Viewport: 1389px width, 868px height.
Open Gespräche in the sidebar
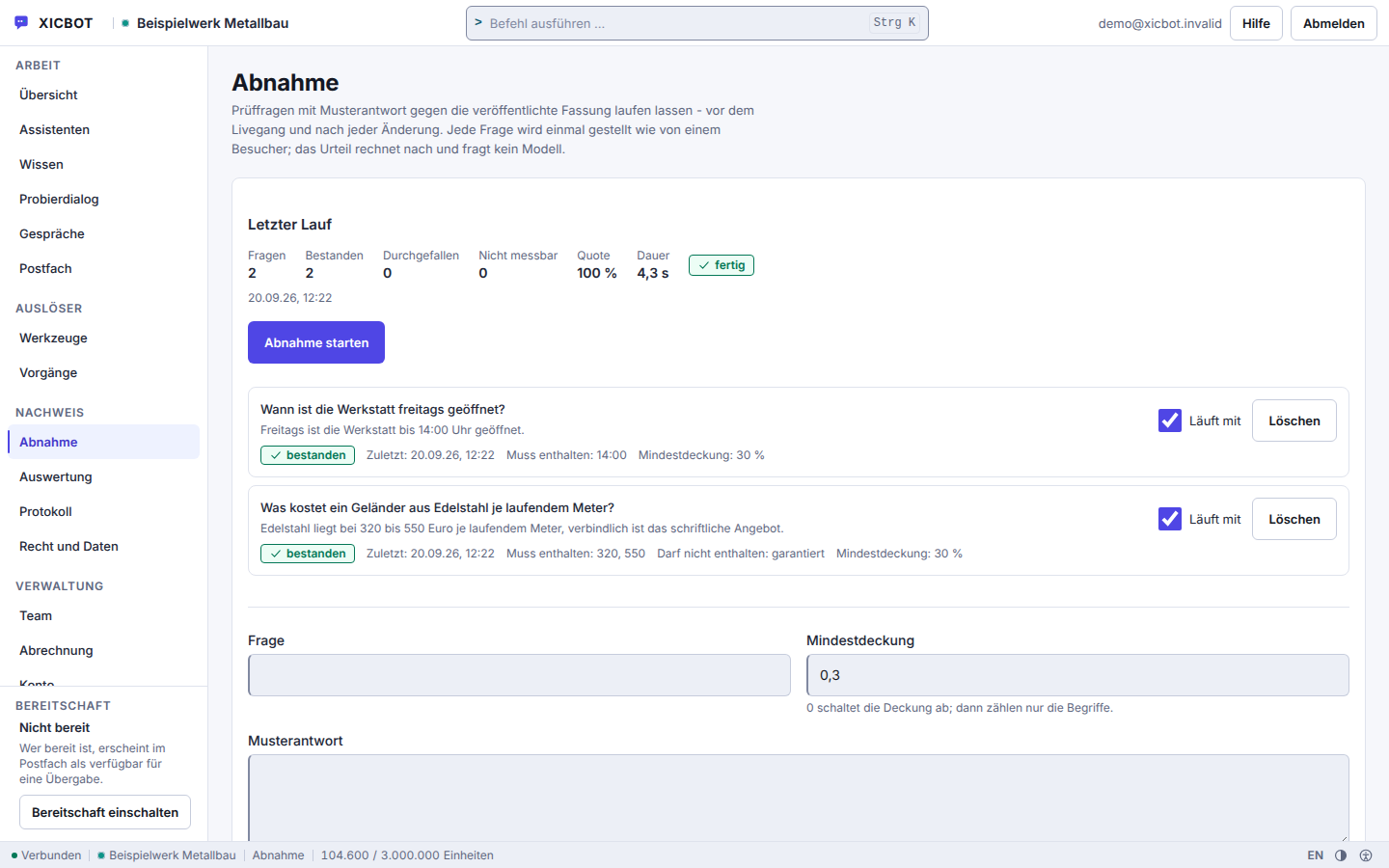click(x=103, y=233)
